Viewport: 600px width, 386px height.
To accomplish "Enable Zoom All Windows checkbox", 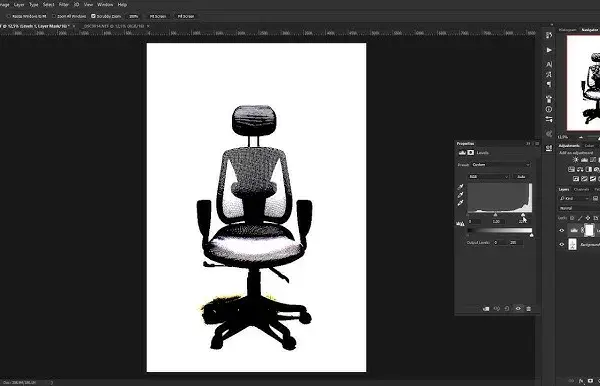I will [54, 16].
